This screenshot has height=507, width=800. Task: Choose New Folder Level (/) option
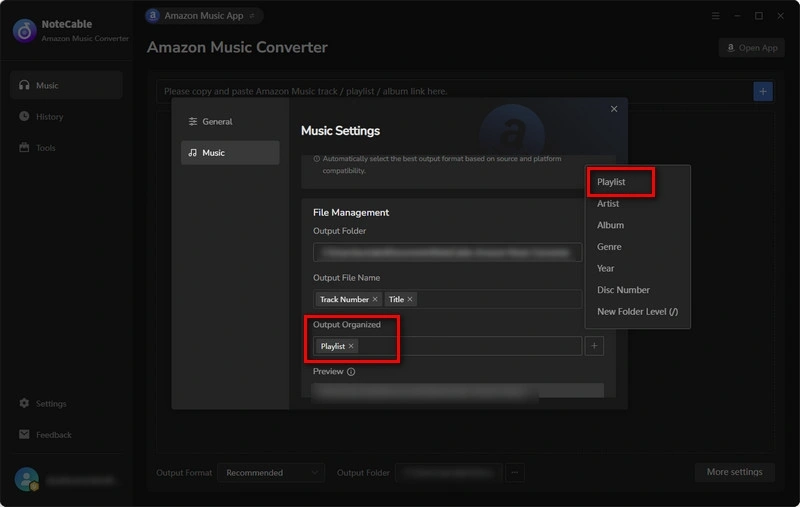point(637,312)
